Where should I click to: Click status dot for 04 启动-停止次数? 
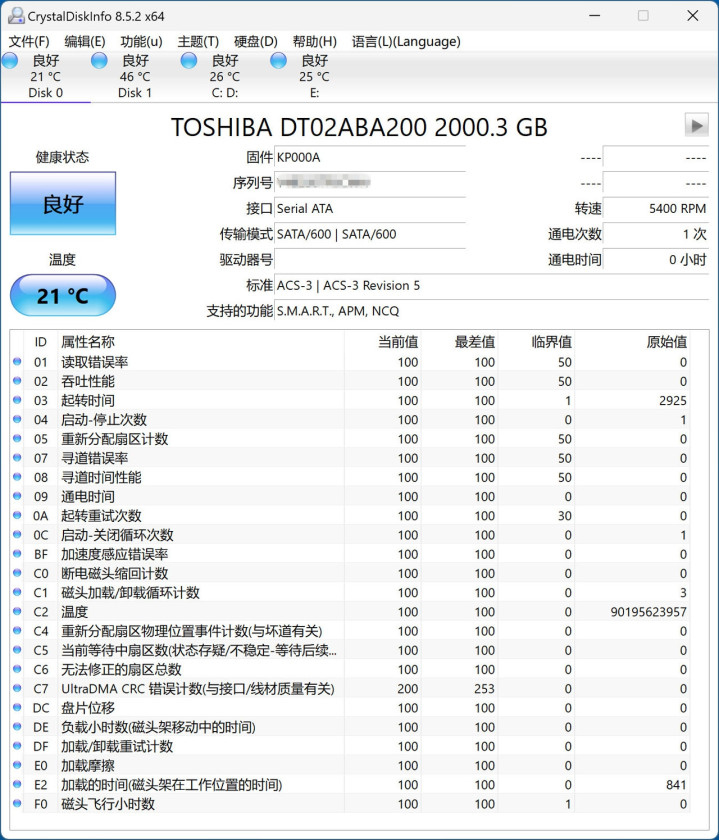pyautogui.click(x=17, y=419)
